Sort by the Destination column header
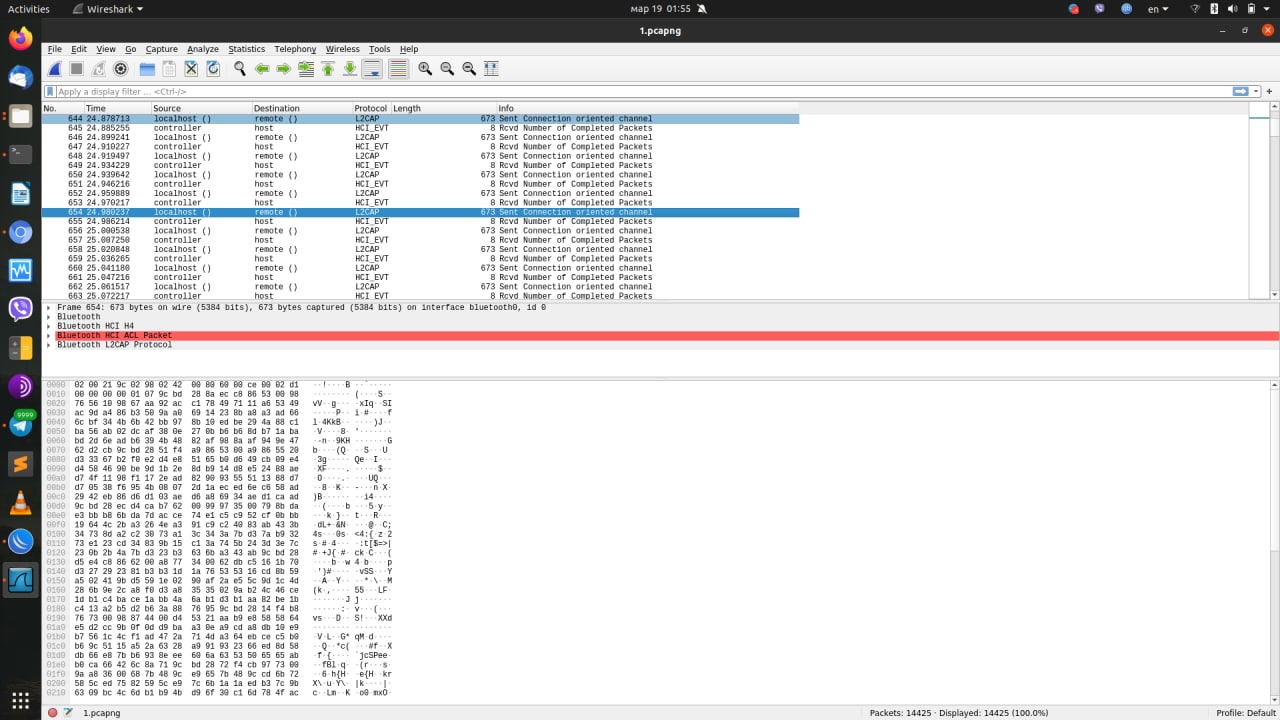This screenshot has height=720, width=1280. tap(302, 108)
